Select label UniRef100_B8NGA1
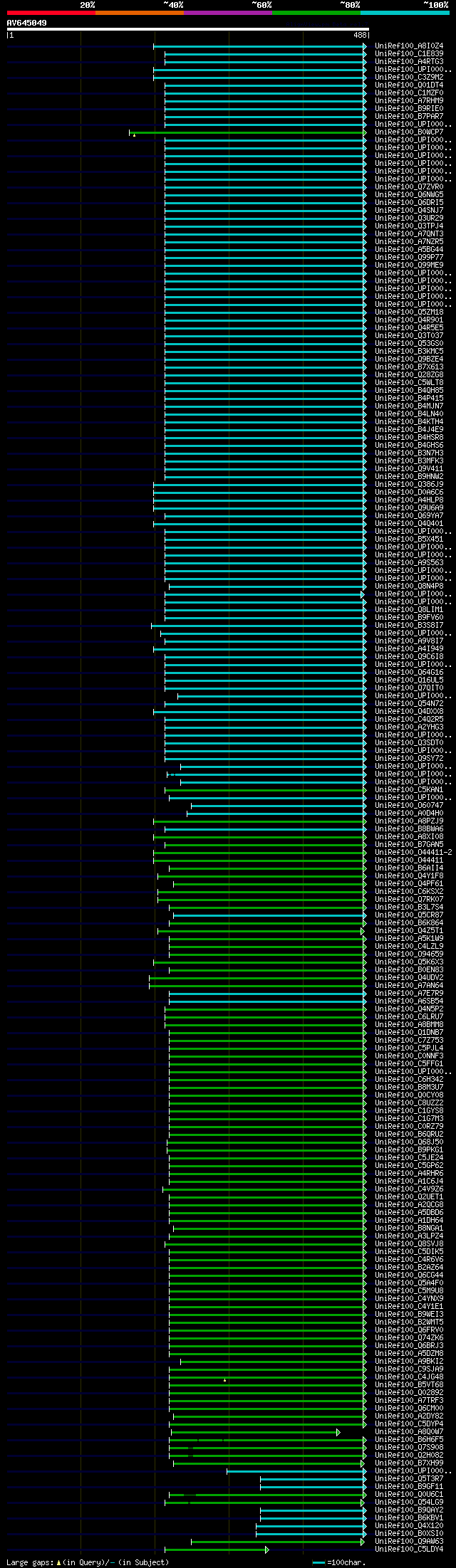 coord(409,1228)
